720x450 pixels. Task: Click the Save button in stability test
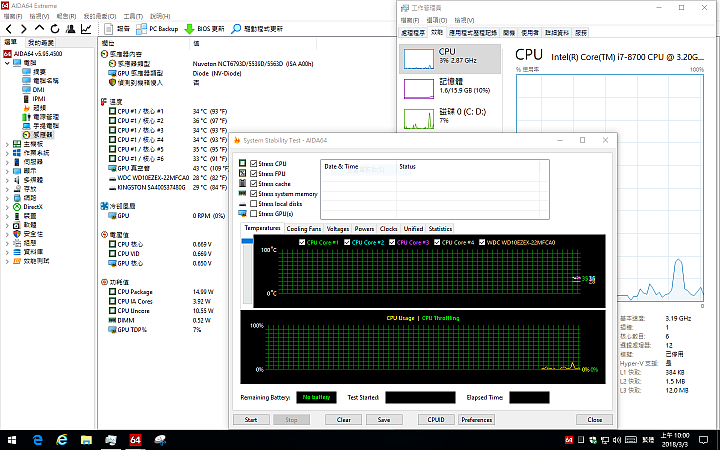click(384, 420)
